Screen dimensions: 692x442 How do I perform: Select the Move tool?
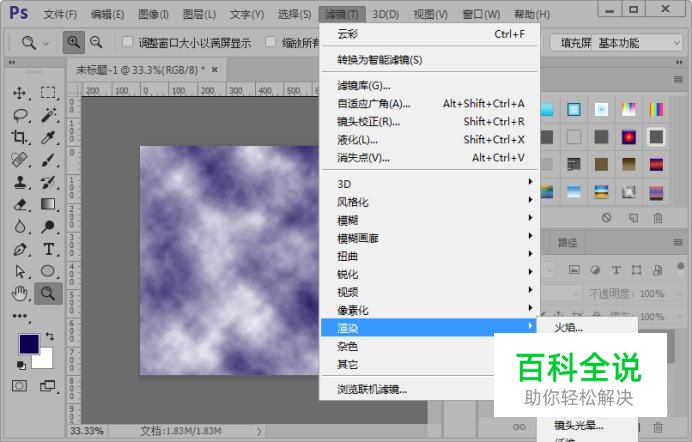coord(19,93)
